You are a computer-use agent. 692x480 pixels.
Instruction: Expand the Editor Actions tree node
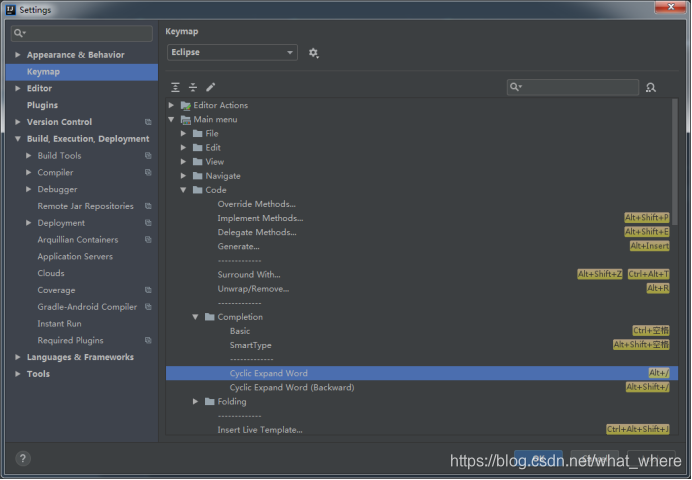coord(171,105)
